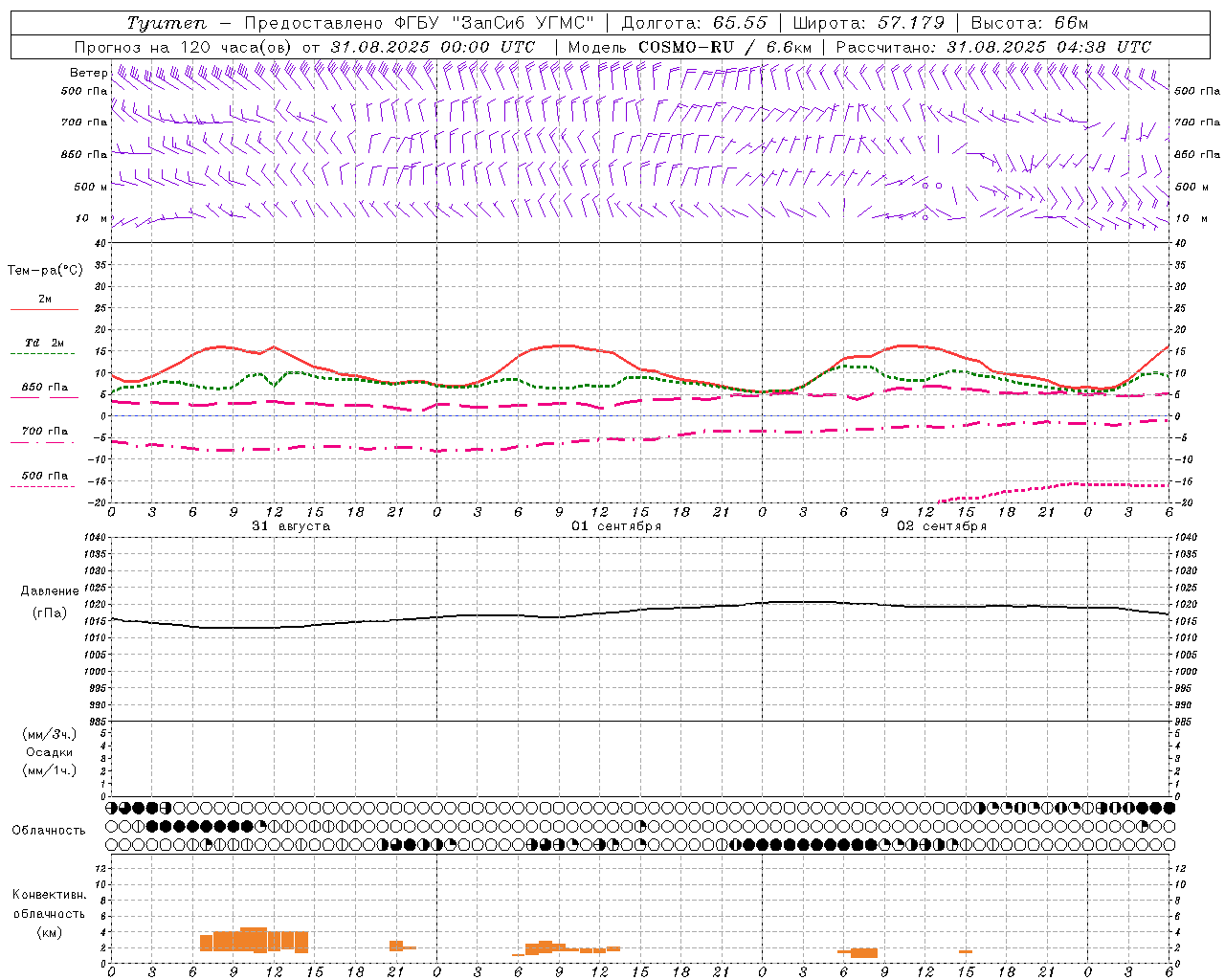This screenshot has height=980, width=1225.
Task: Click the "Ветер" wind panel label
Action: 88,73
